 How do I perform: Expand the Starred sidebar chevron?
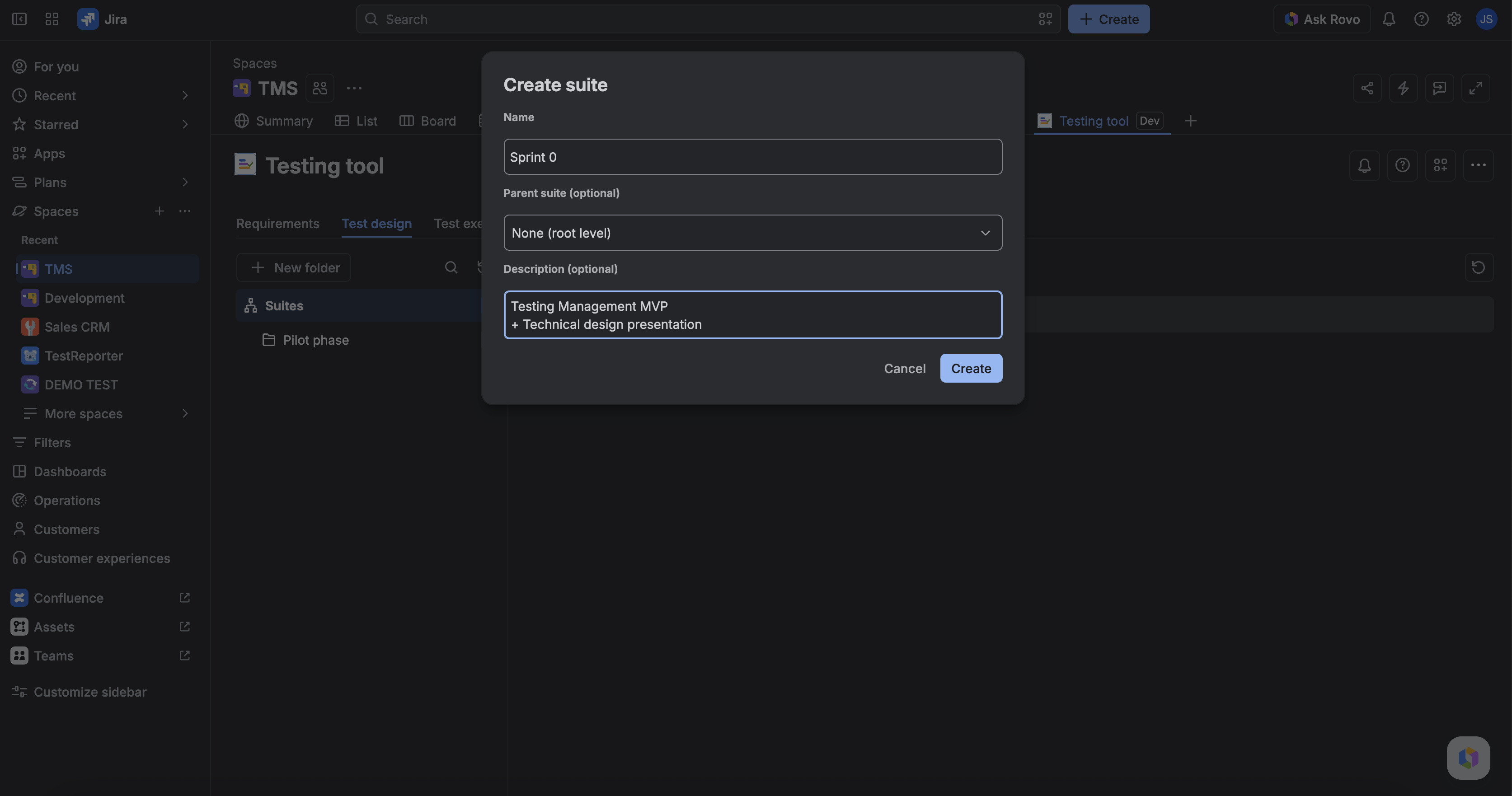pos(185,124)
